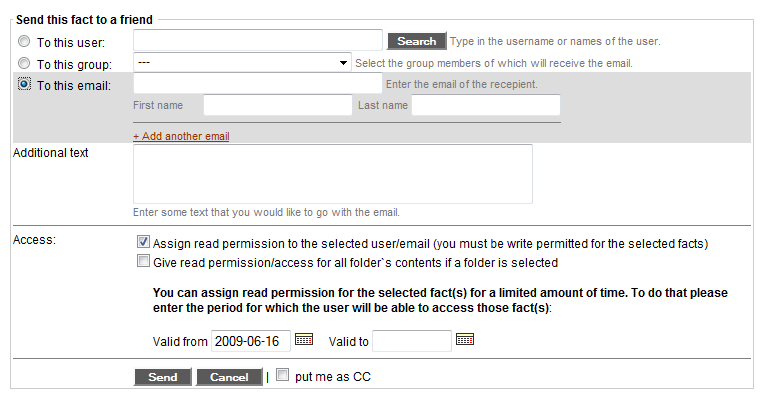Click the Last name text box
The height and width of the screenshot is (404, 768).
pos(485,105)
